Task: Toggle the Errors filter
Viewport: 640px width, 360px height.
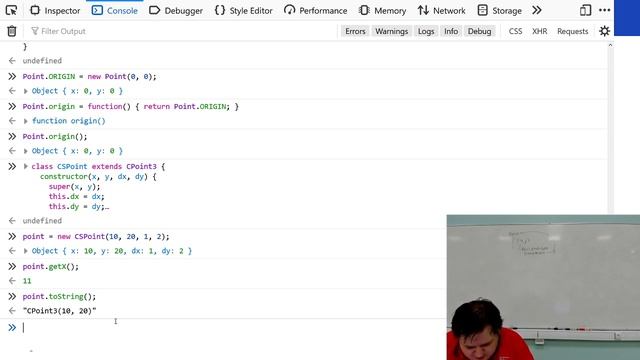Action: click(355, 31)
